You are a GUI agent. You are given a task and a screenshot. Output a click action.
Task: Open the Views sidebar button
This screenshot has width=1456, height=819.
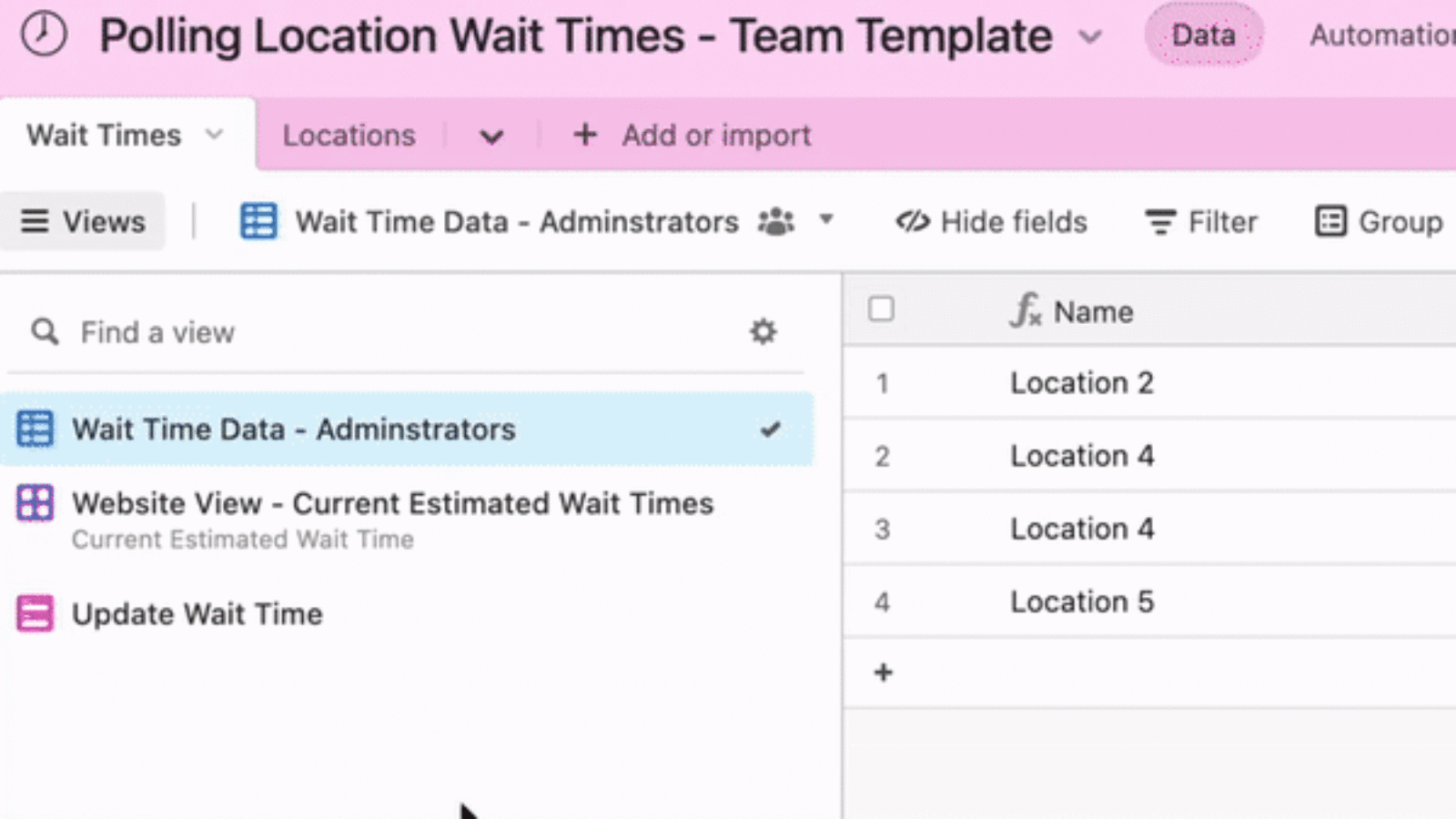[x=84, y=221]
